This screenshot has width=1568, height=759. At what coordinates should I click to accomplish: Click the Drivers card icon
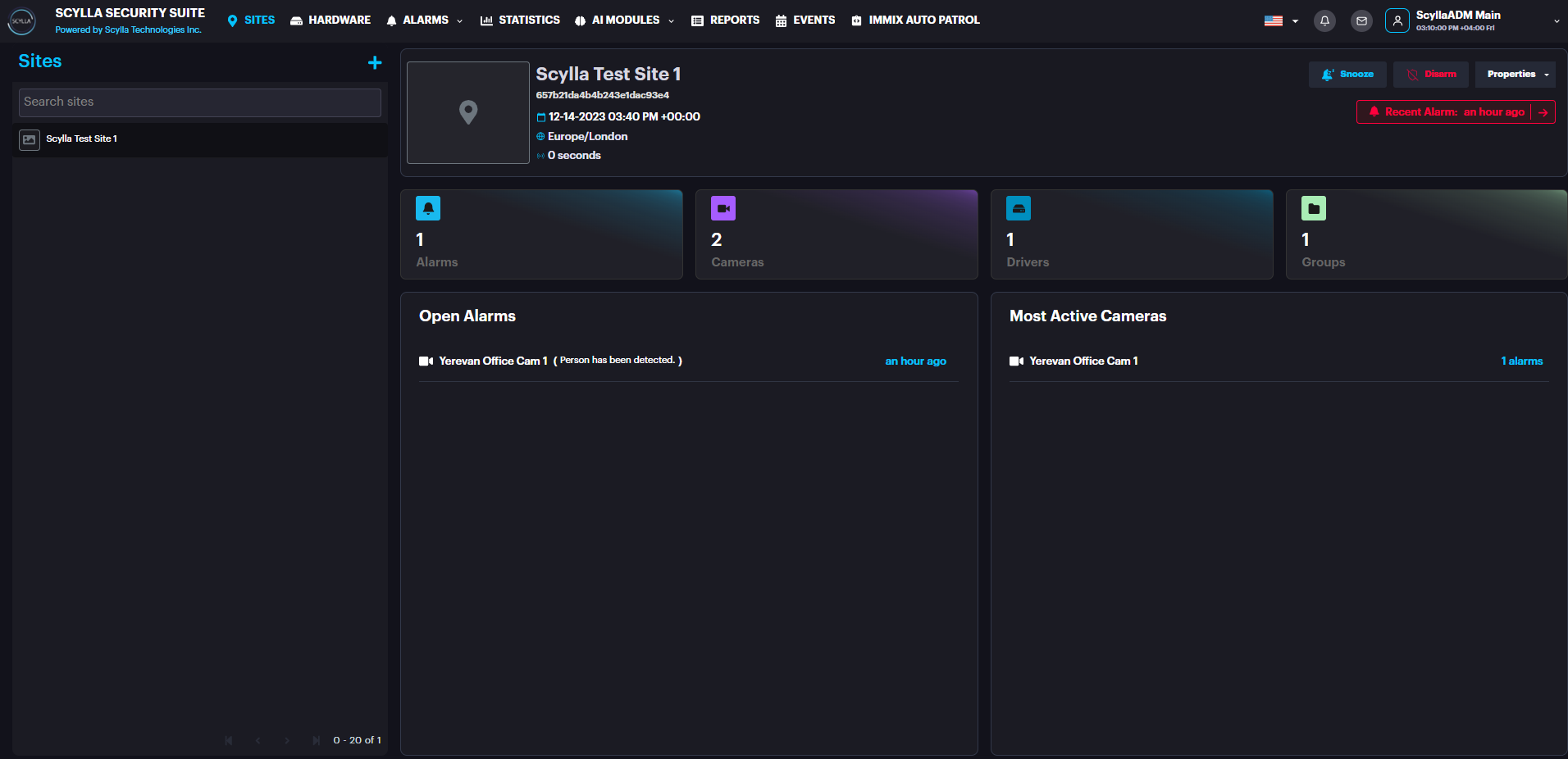point(1018,209)
